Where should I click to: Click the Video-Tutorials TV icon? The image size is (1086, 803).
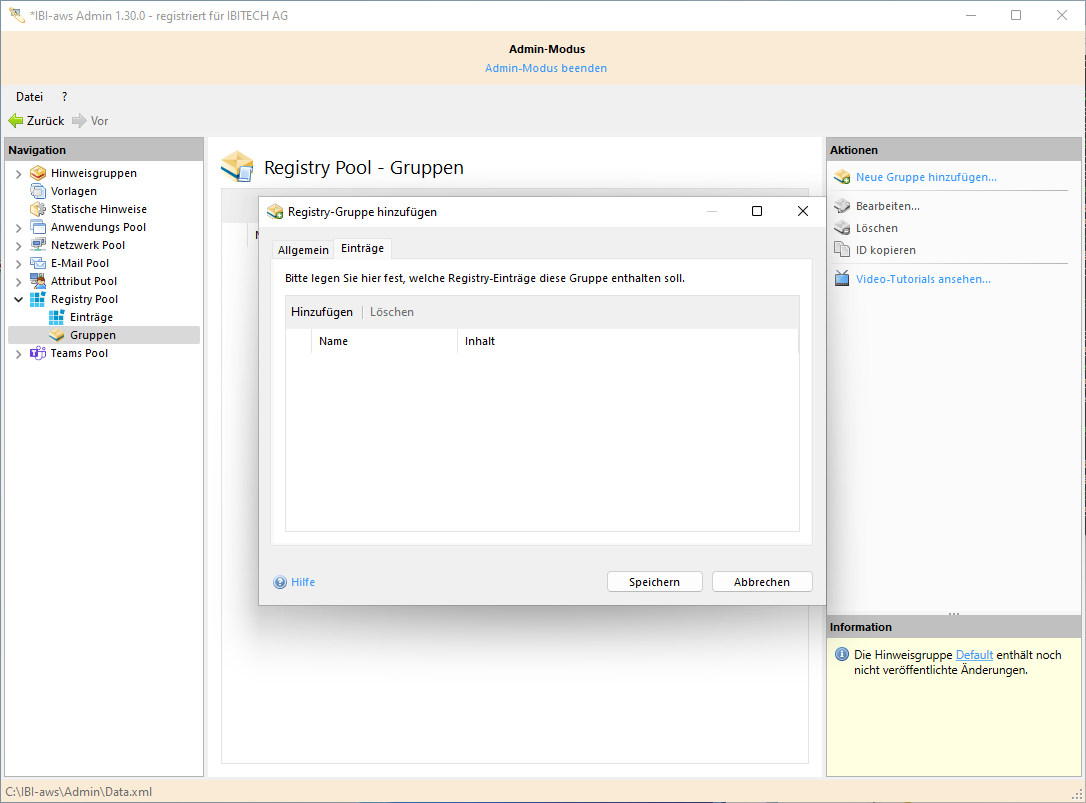click(x=841, y=279)
